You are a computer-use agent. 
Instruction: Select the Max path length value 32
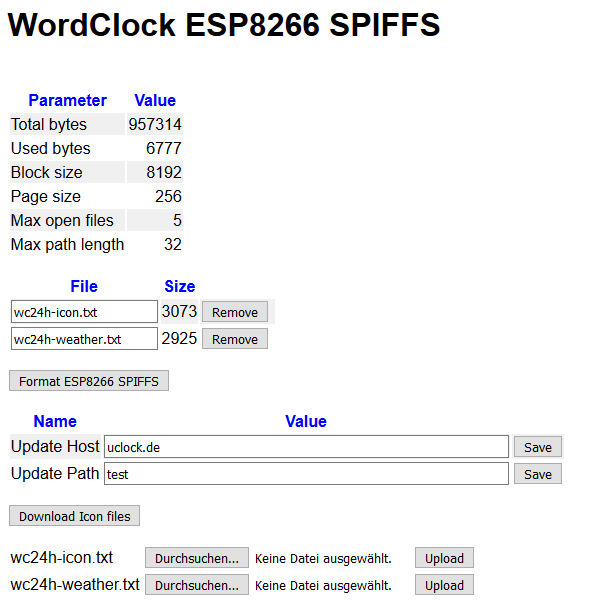173,244
